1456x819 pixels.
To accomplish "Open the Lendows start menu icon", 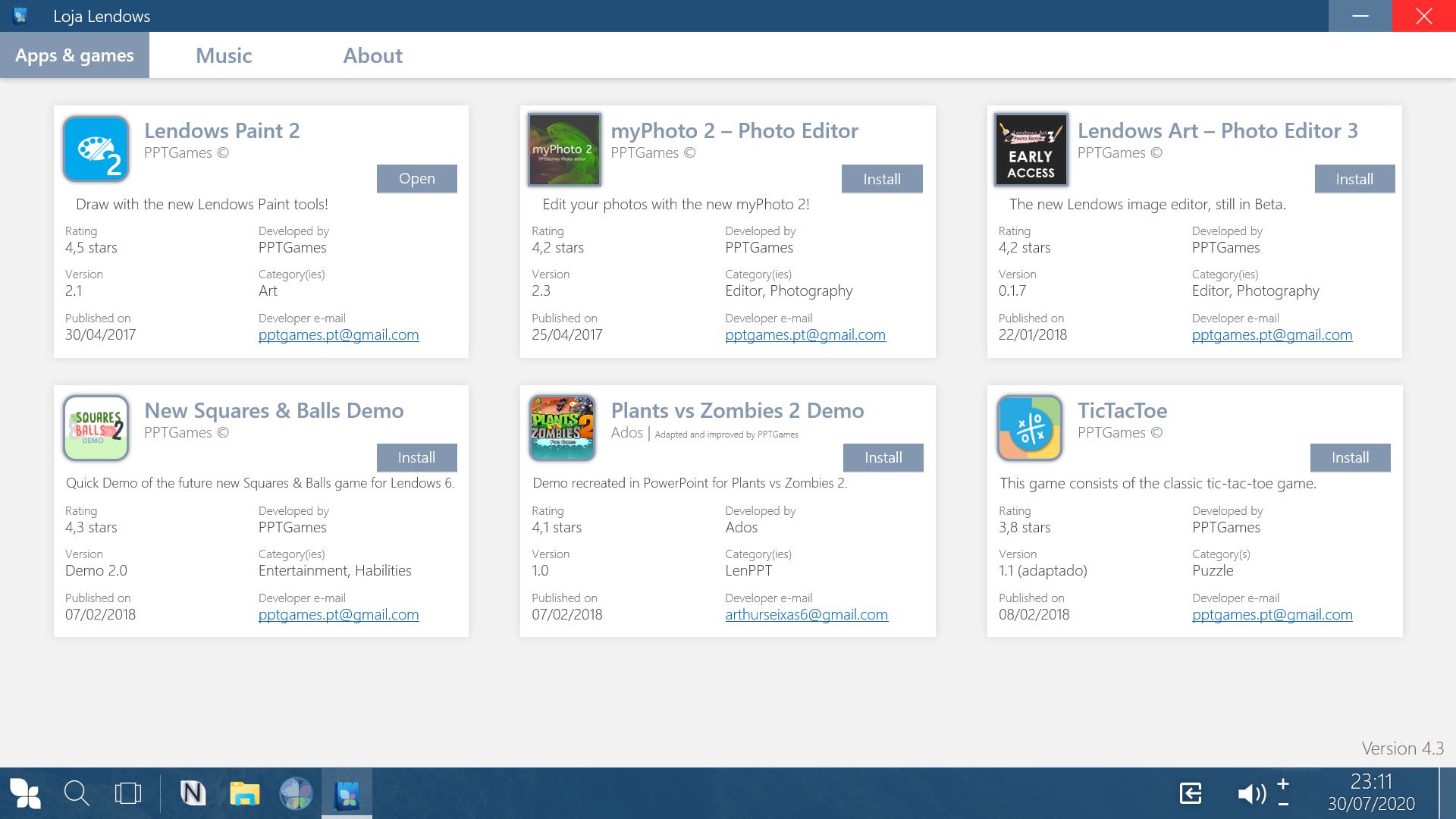I will click(x=25, y=793).
